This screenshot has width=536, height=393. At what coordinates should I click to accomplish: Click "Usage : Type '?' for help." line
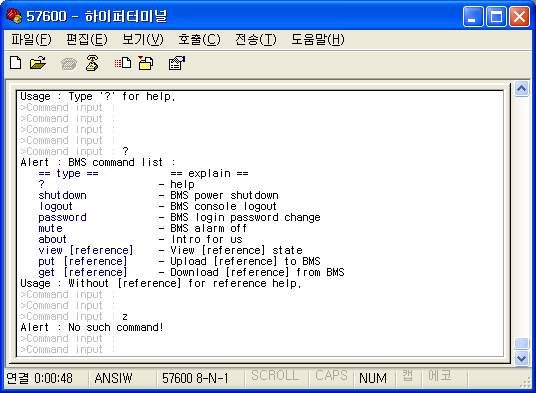tap(97, 97)
